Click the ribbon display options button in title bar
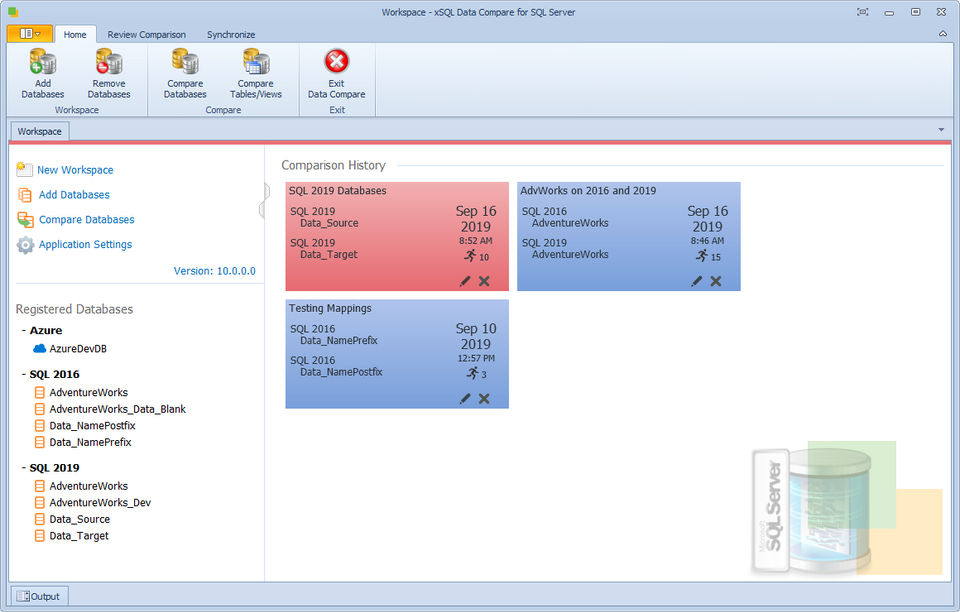960x612 pixels. pos(863,12)
